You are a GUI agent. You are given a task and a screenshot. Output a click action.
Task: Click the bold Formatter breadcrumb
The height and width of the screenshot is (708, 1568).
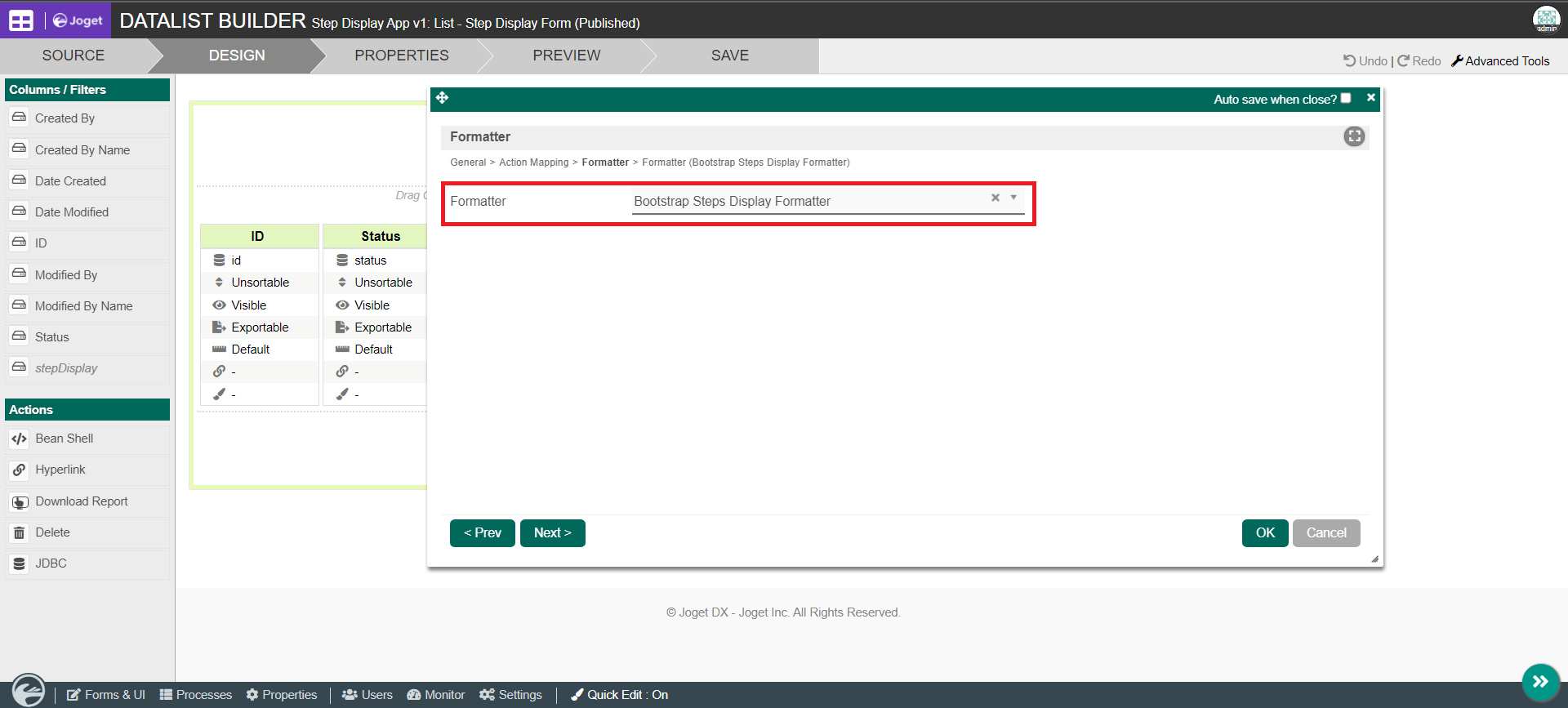[x=605, y=163]
